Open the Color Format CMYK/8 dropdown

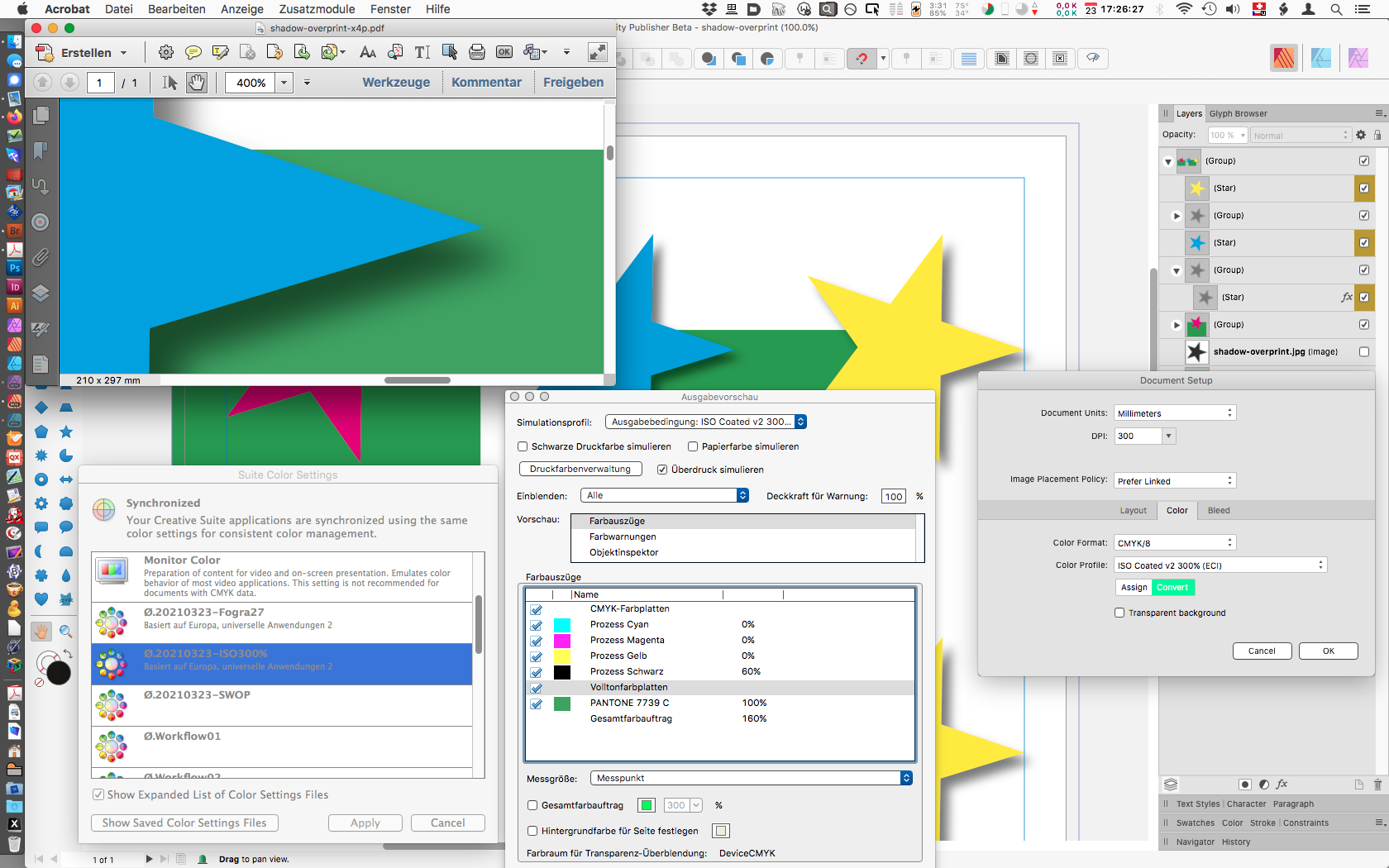coord(1175,542)
